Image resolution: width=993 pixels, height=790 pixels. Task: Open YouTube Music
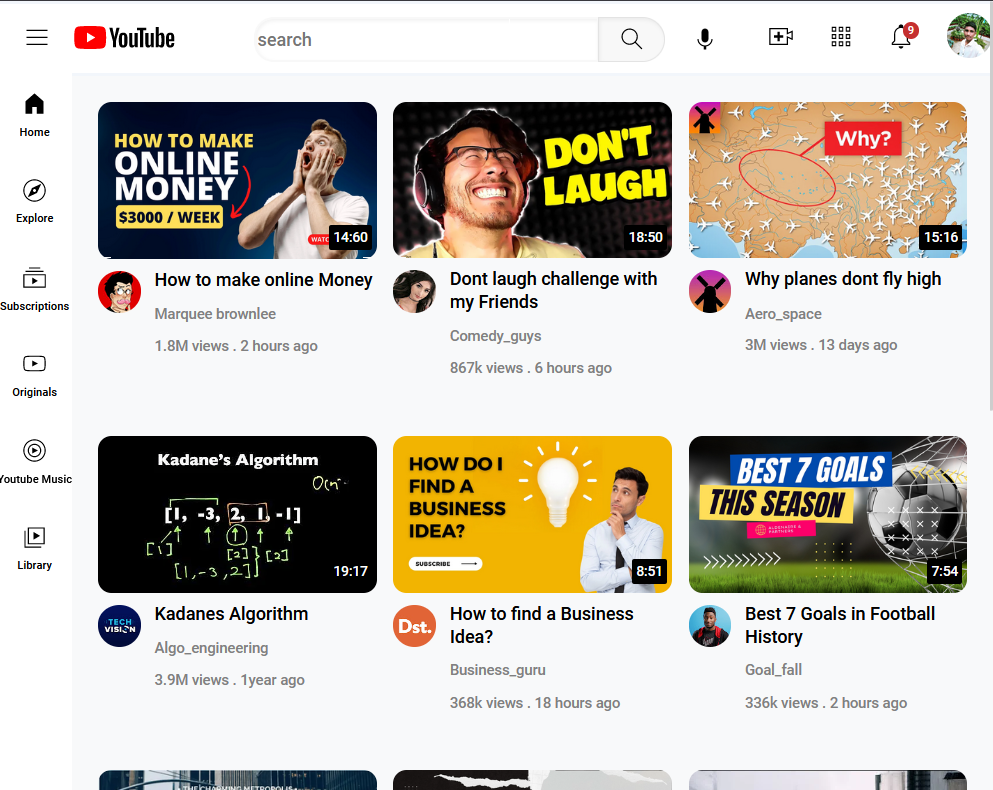tap(34, 460)
